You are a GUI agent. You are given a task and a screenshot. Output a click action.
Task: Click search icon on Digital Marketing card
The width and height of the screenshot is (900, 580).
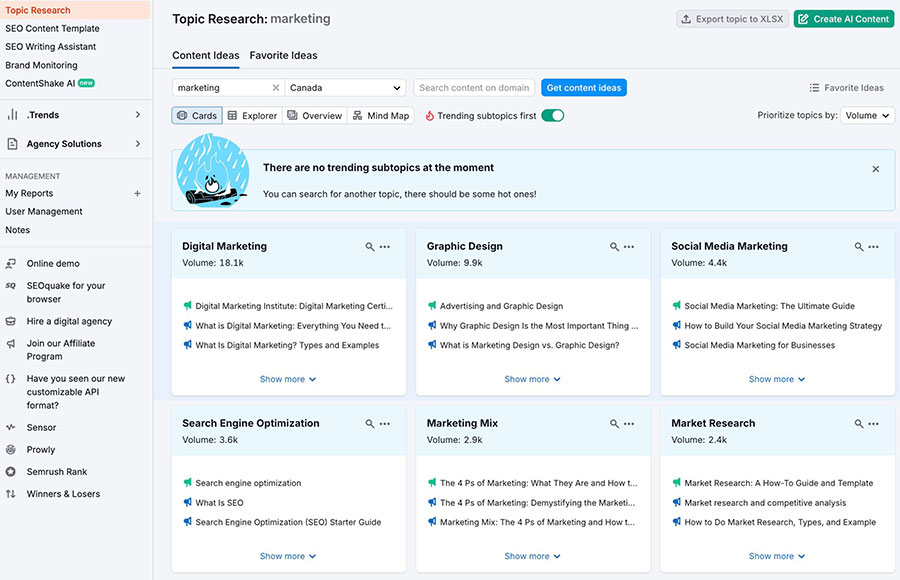point(370,247)
